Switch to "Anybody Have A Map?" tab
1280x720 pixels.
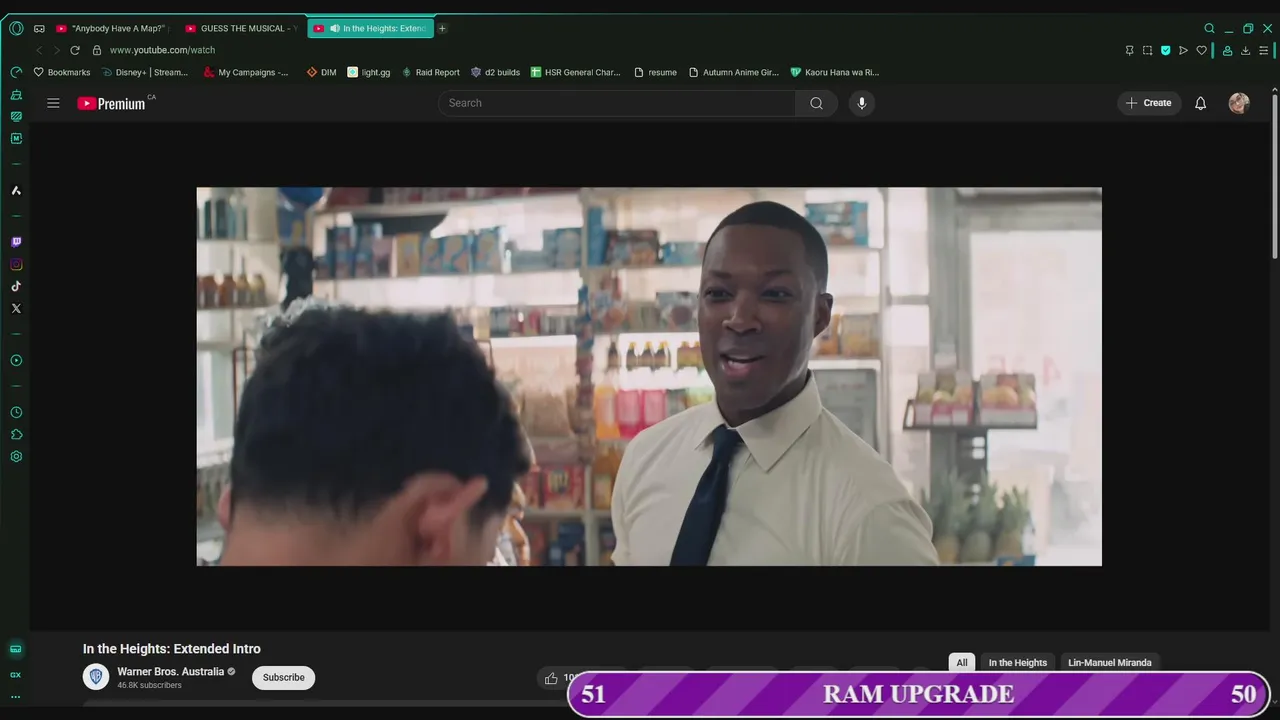(112, 28)
